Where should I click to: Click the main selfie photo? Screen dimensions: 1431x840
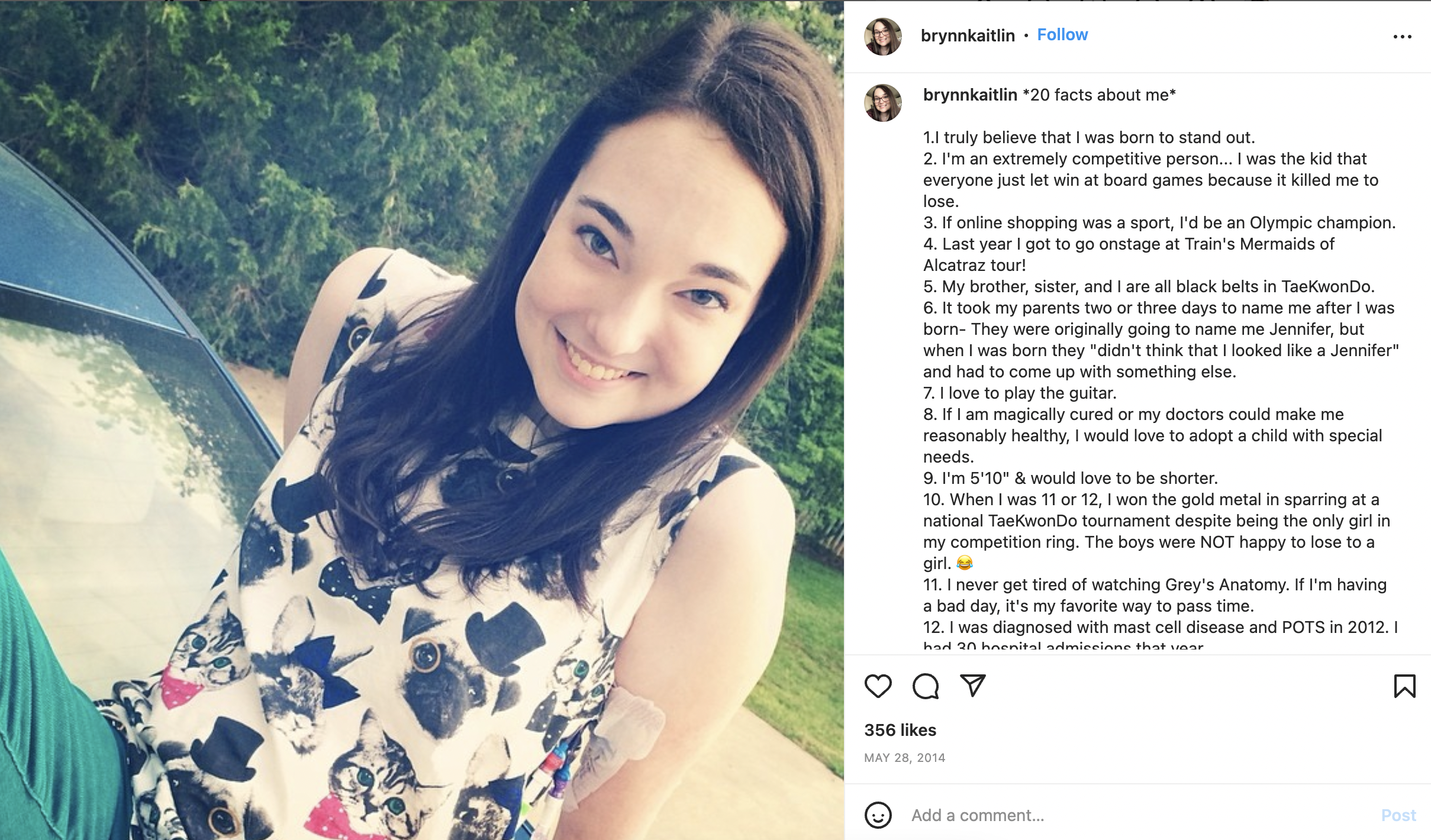422,420
